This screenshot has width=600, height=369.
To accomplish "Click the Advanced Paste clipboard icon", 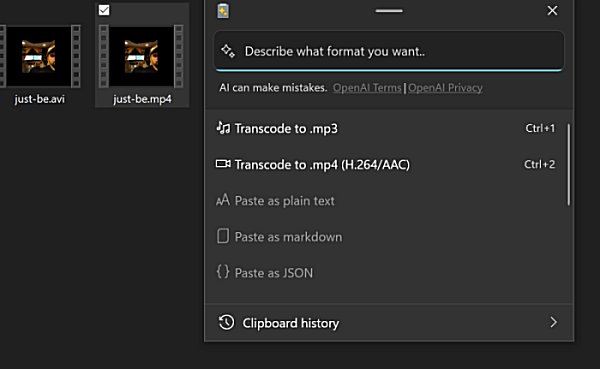I will click(x=223, y=11).
